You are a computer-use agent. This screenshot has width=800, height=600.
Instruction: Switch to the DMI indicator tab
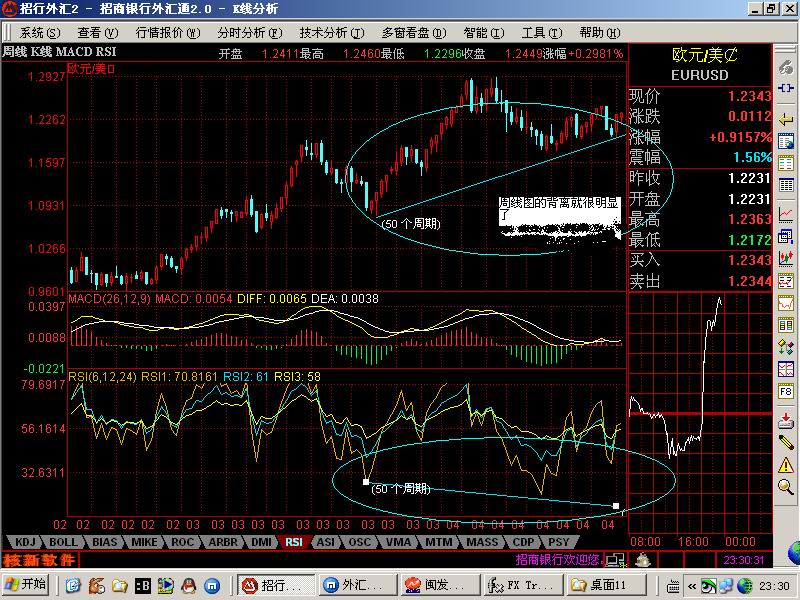(x=261, y=542)
